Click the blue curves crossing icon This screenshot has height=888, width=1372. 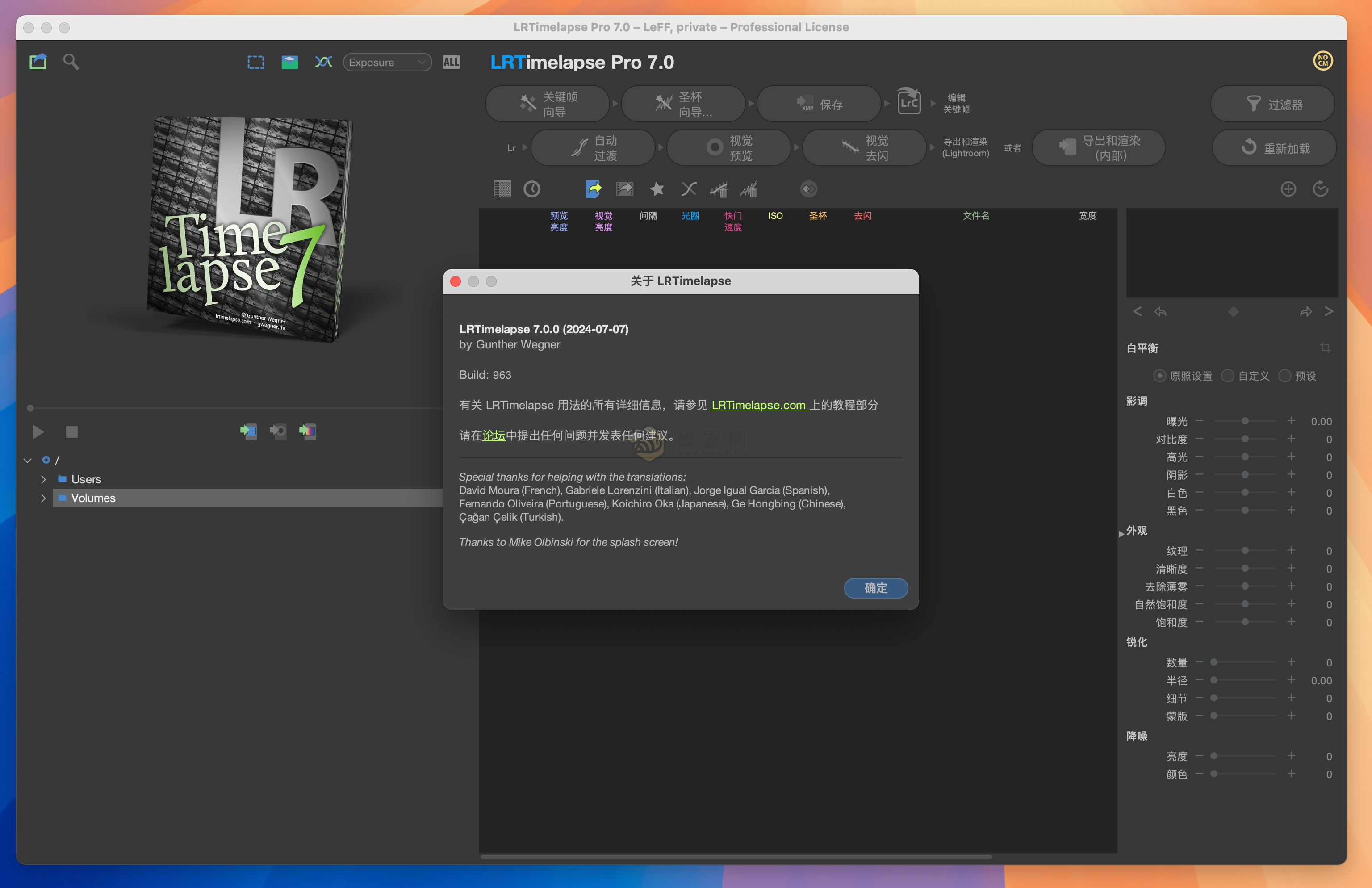pos(323,62)
